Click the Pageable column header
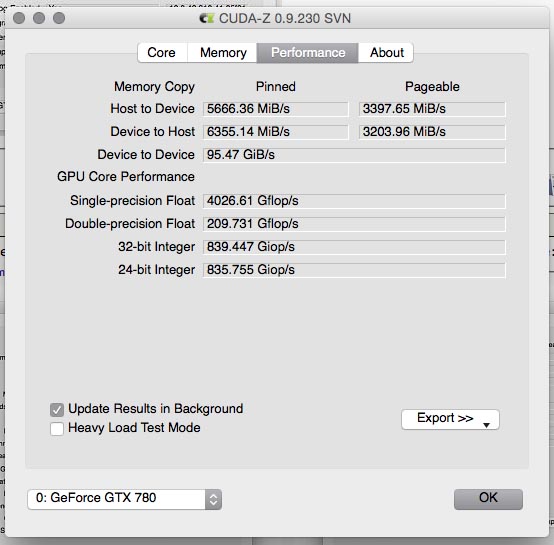The height and width of the screenshot is (545, 554). [x=432, y=87]
